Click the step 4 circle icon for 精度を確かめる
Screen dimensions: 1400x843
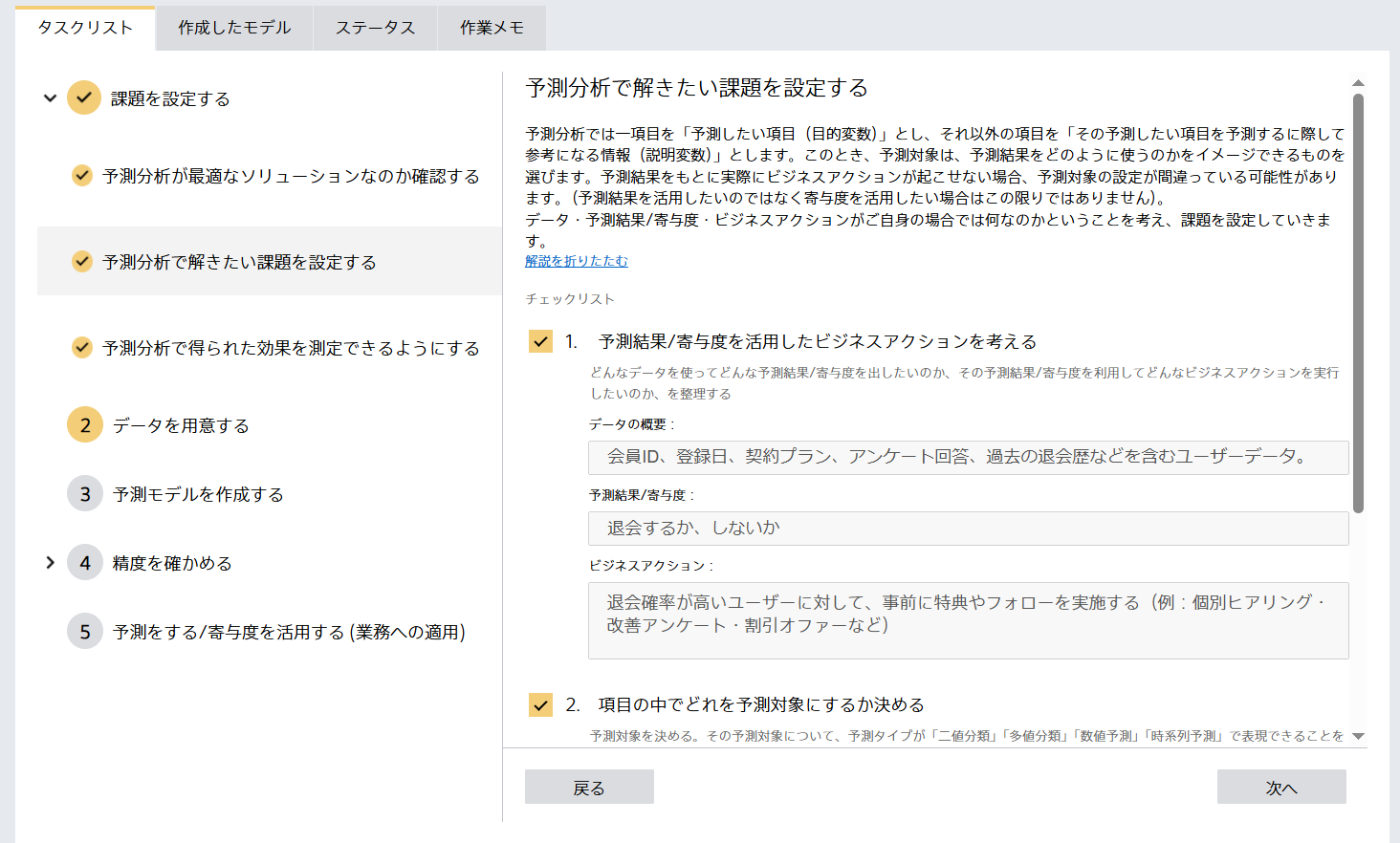point(85,563)
